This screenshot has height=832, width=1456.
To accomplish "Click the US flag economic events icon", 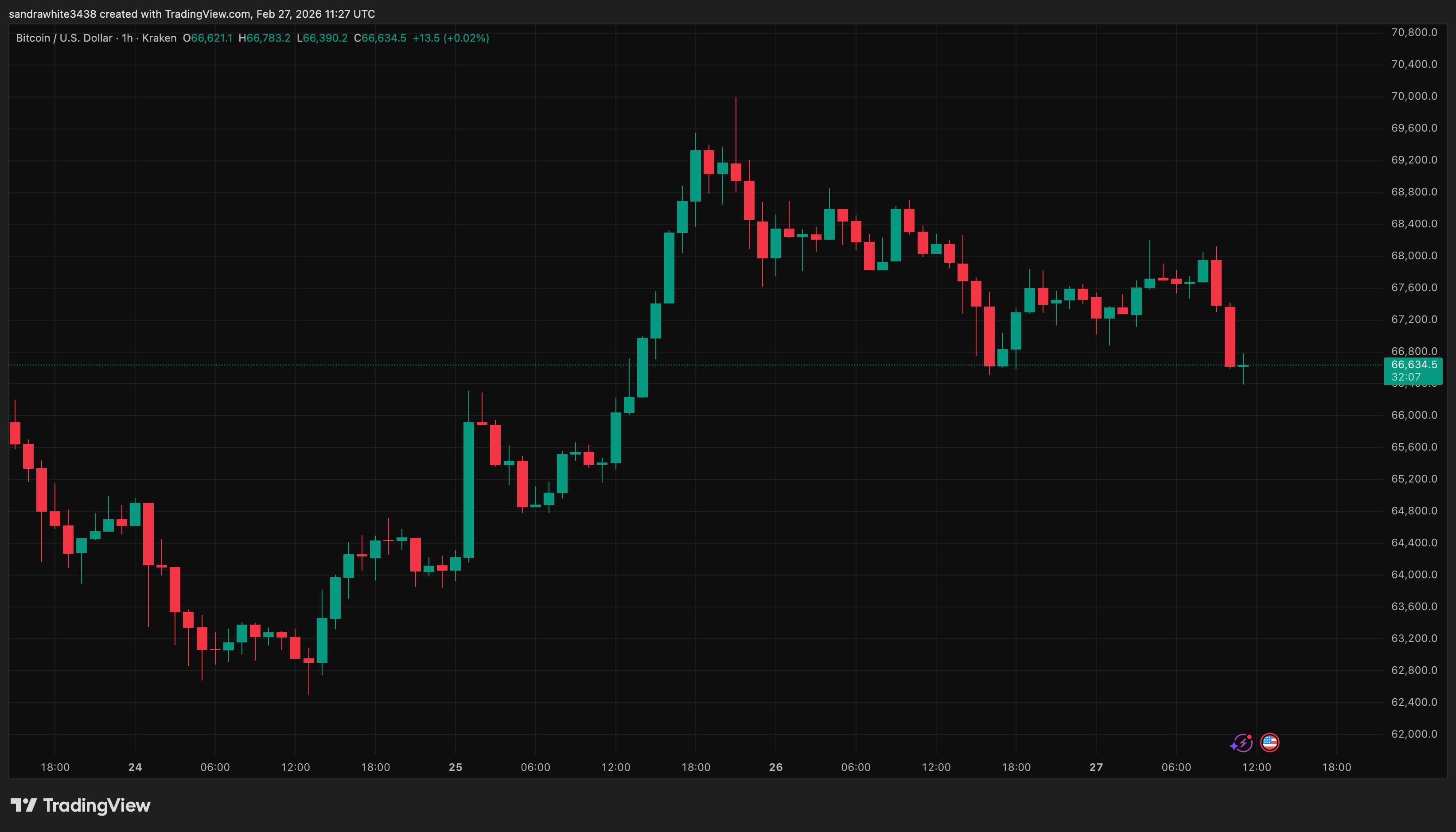I will click(1271, 743).
